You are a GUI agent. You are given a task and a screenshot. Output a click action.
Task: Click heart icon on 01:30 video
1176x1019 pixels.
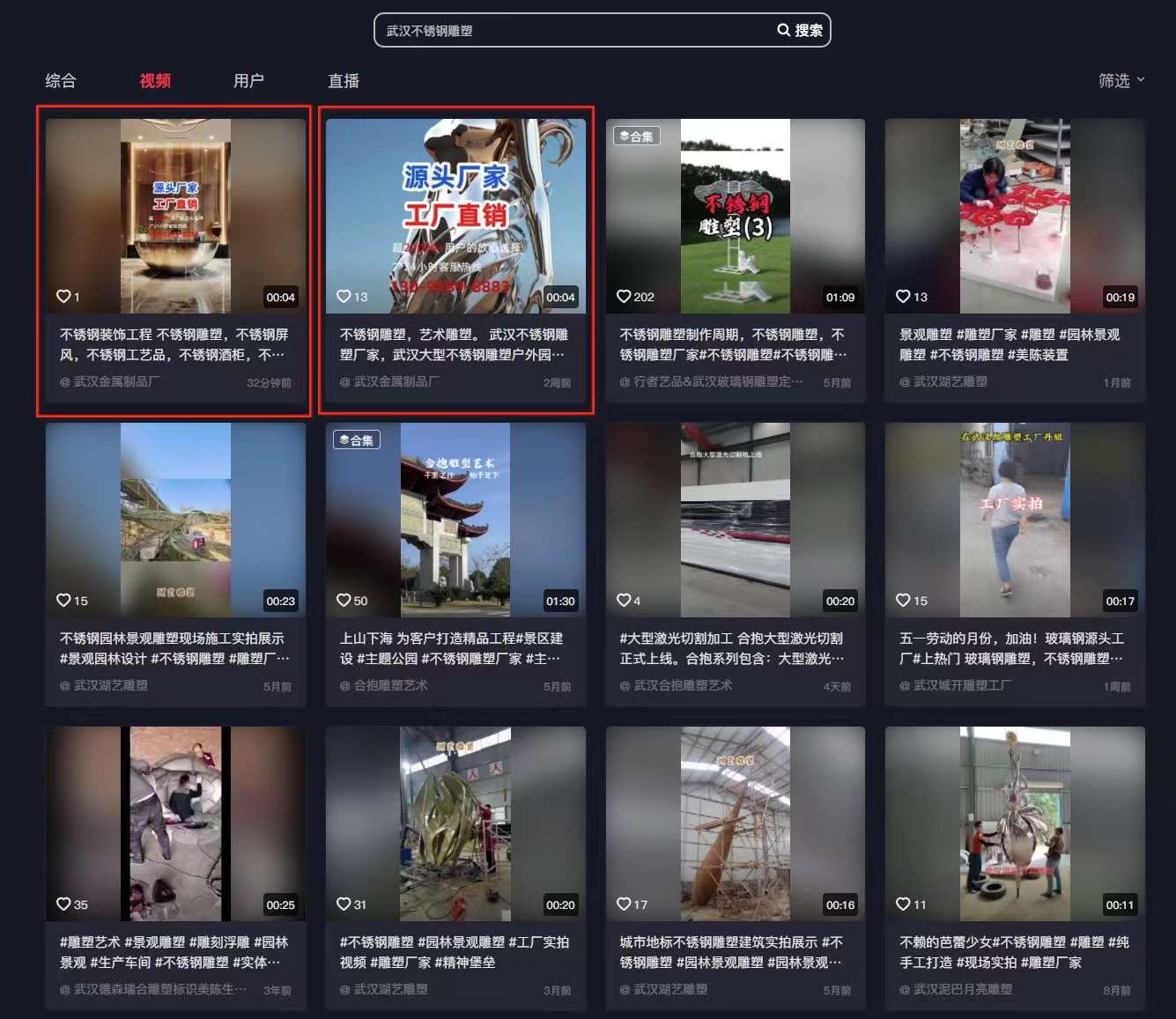pos(344,601)
